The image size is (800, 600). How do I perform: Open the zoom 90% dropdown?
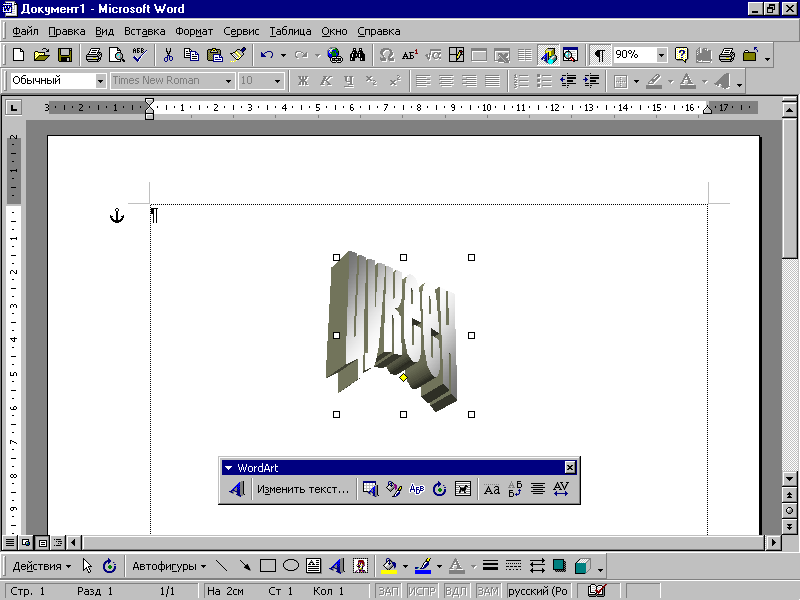coord(661,55)
